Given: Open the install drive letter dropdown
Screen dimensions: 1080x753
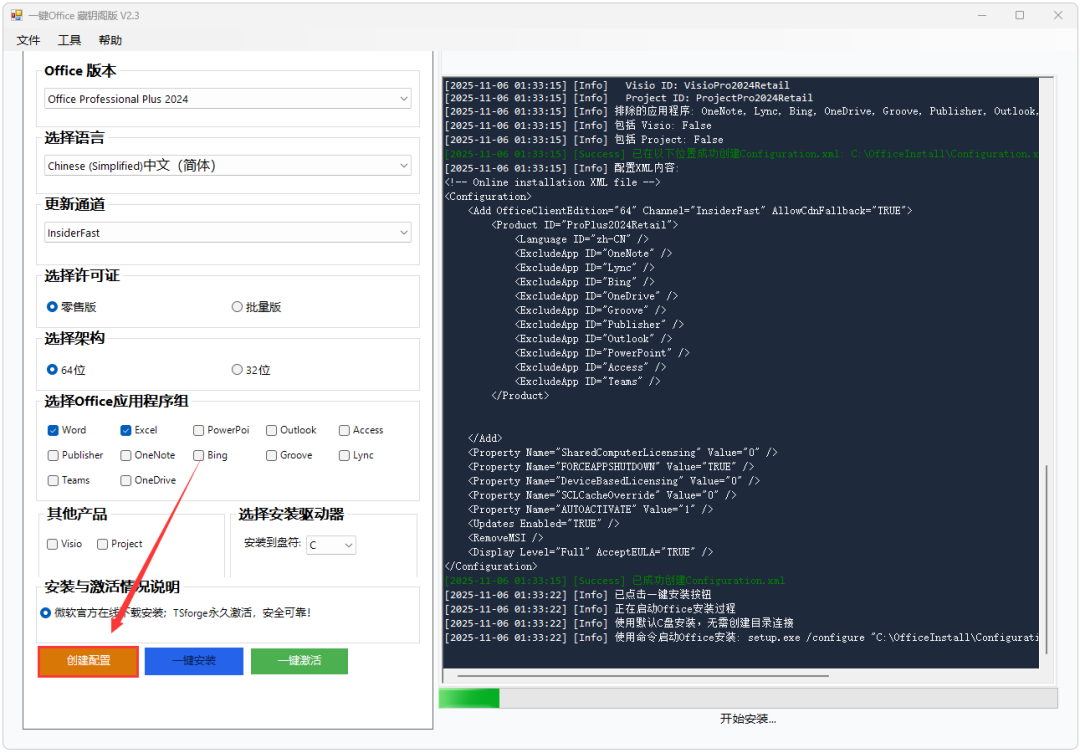Looking at the screenshot, I should pos(331,545).
